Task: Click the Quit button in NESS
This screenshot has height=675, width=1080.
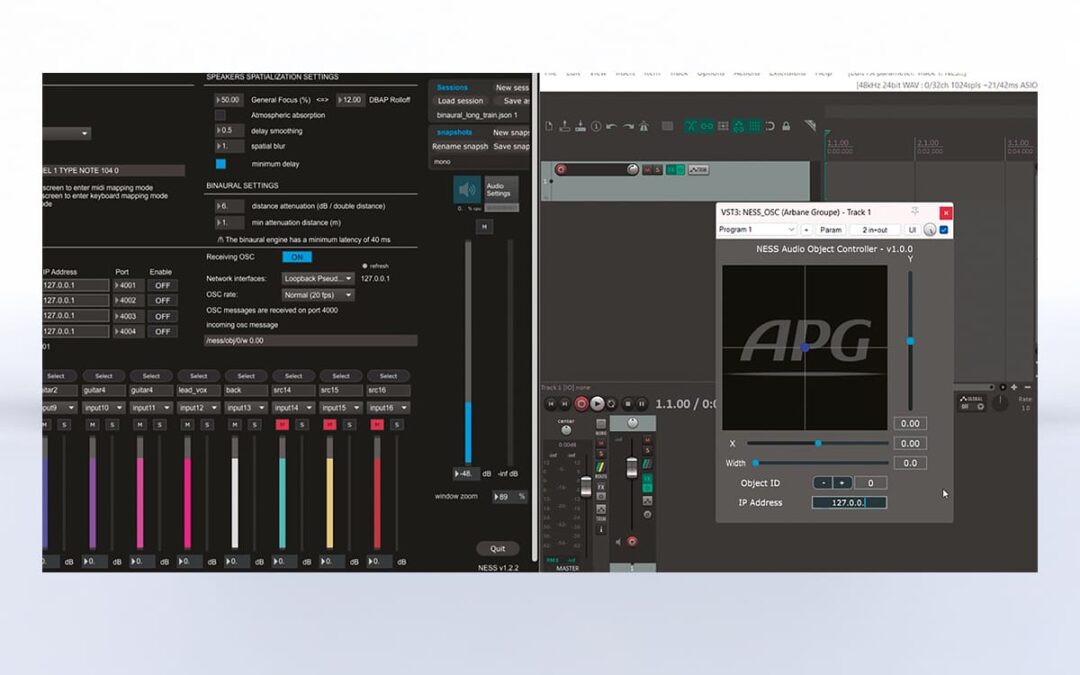Action: coord(497,549)
